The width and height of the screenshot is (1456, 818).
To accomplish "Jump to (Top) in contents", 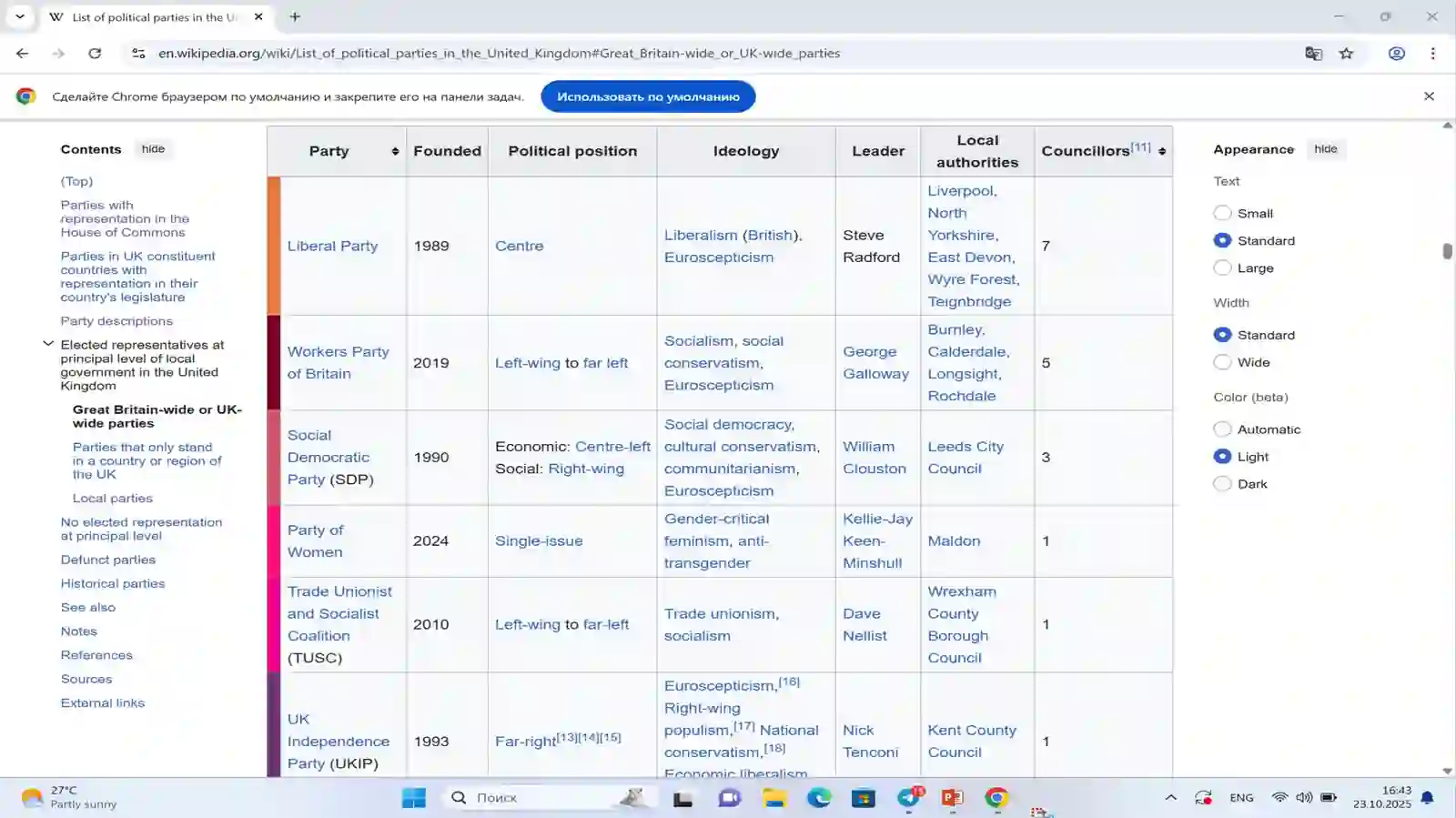I will point(76,181).
